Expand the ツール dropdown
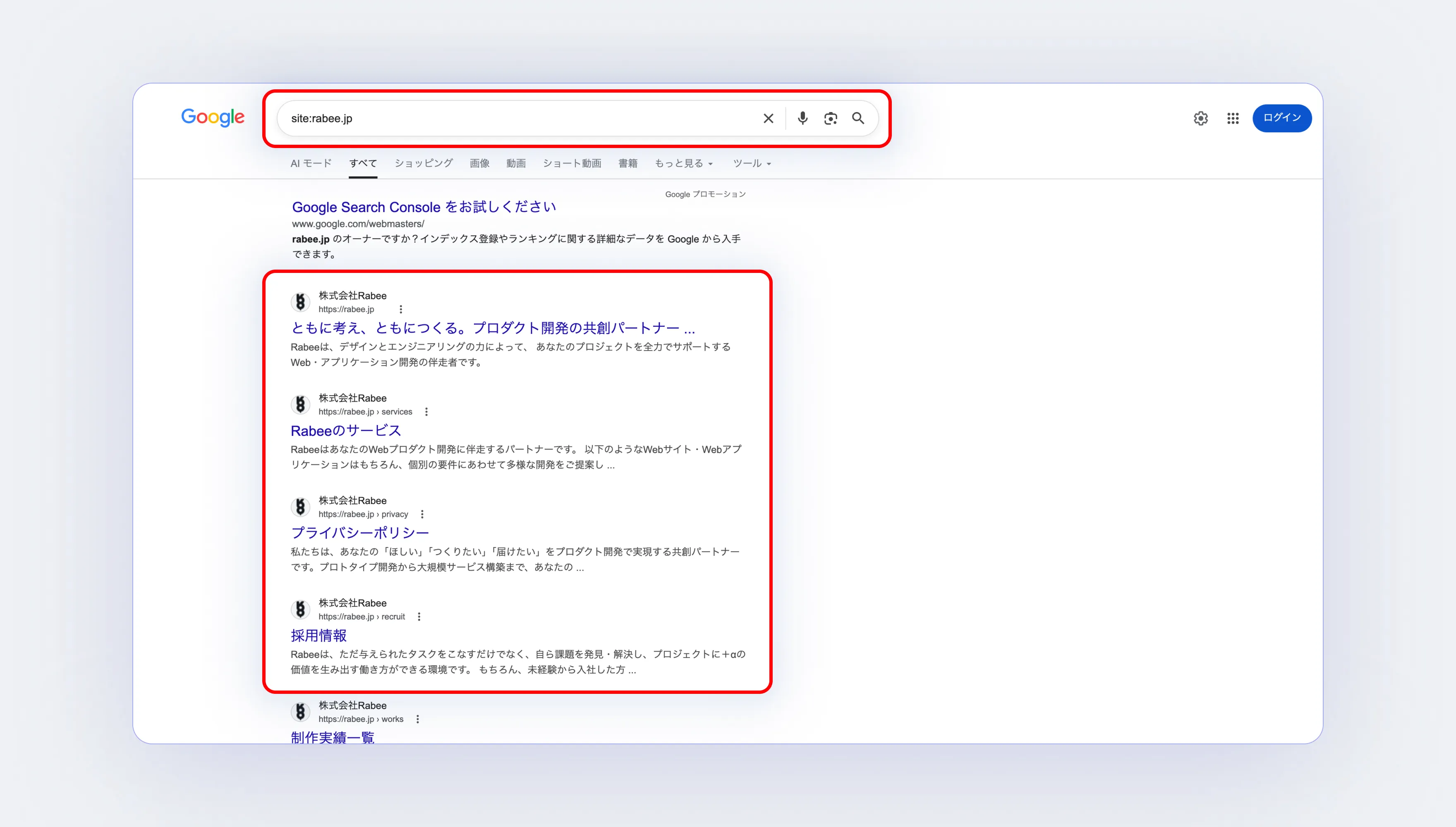1456x827 pixels. pos(752,164)
